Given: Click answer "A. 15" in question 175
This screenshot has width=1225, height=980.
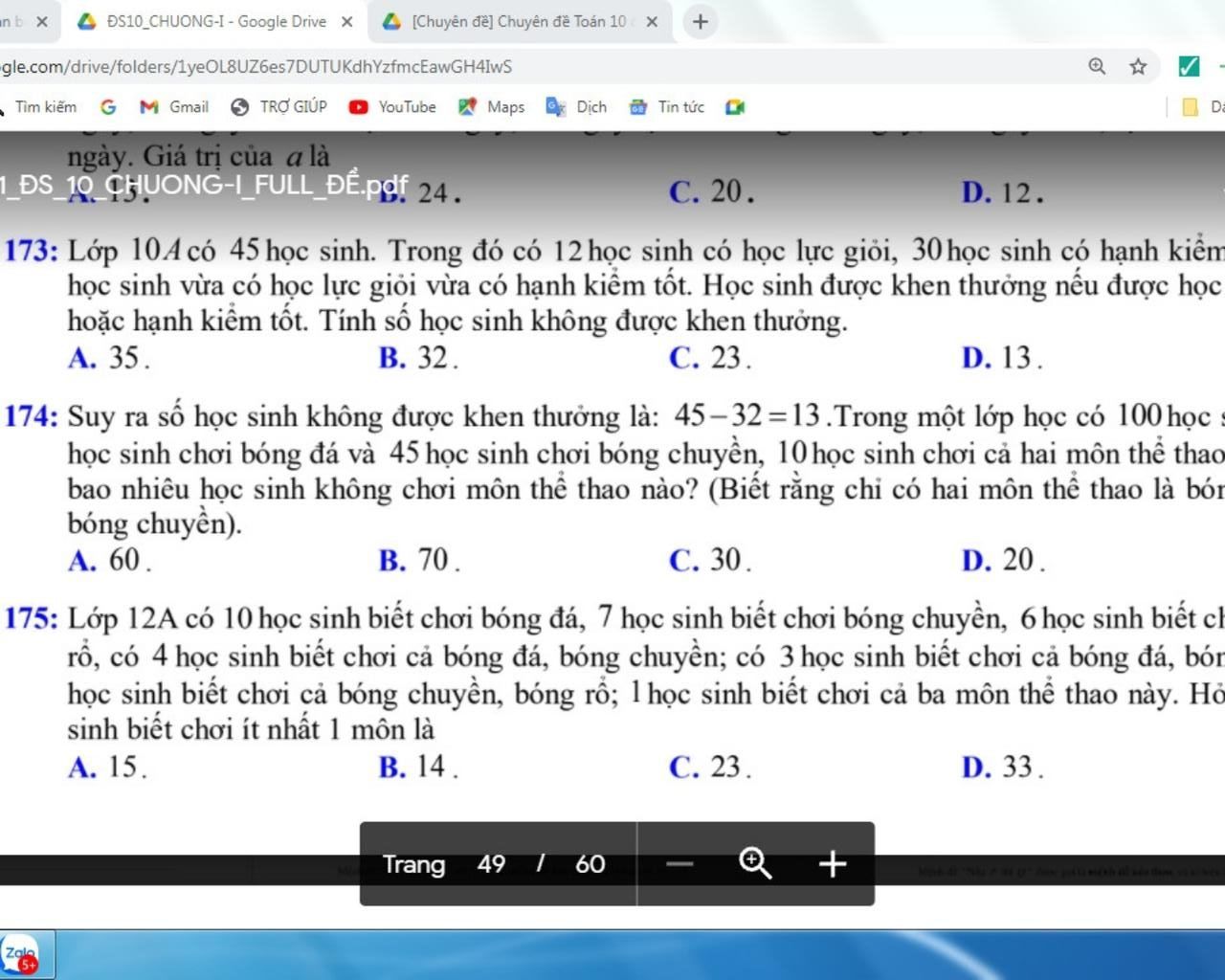Looking at the screenshot, I should 107,767.
